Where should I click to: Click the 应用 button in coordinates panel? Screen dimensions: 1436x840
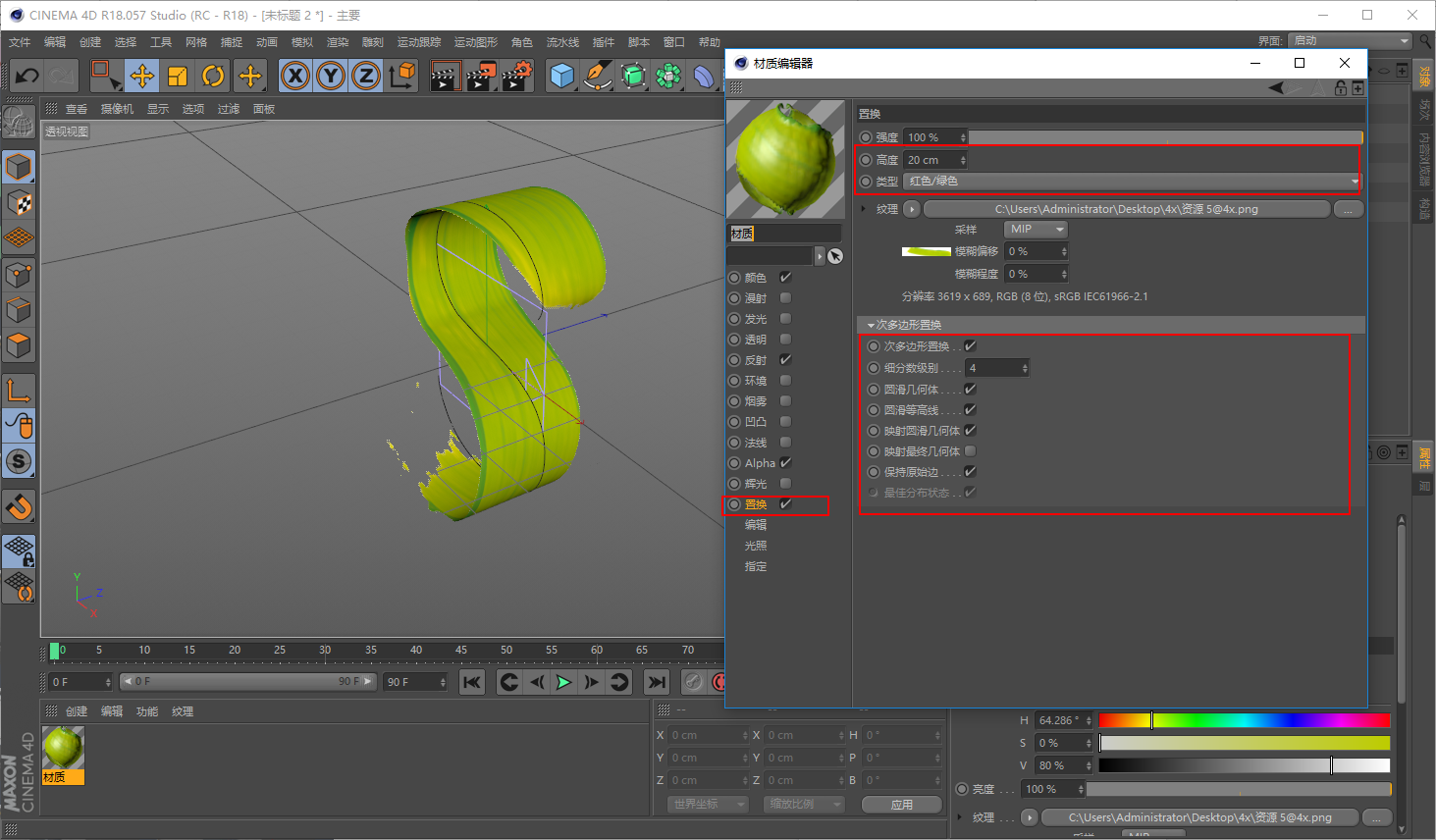point(902,805)
